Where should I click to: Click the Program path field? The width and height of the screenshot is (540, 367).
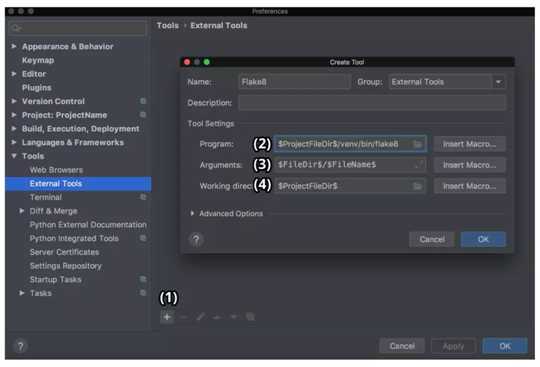tap(350, 144)
